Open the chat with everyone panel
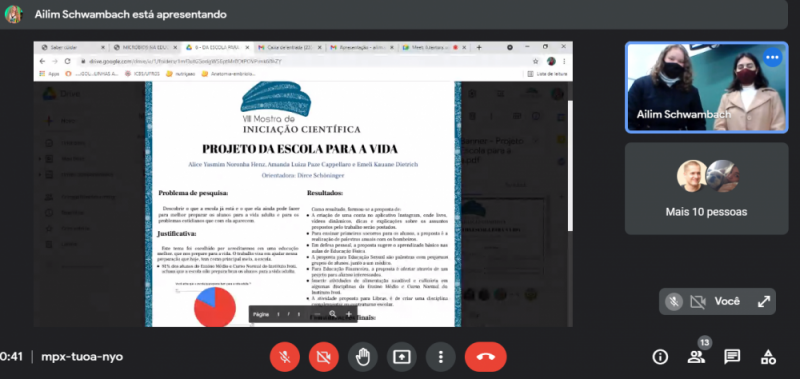This screenshot has width=800, height=379. tap(732, 357)
